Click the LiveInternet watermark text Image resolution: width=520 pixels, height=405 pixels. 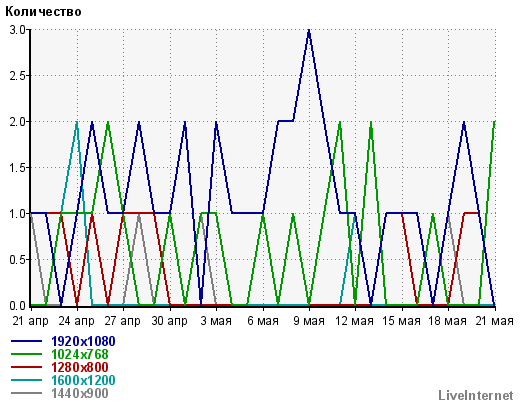[x=476, y=396]
